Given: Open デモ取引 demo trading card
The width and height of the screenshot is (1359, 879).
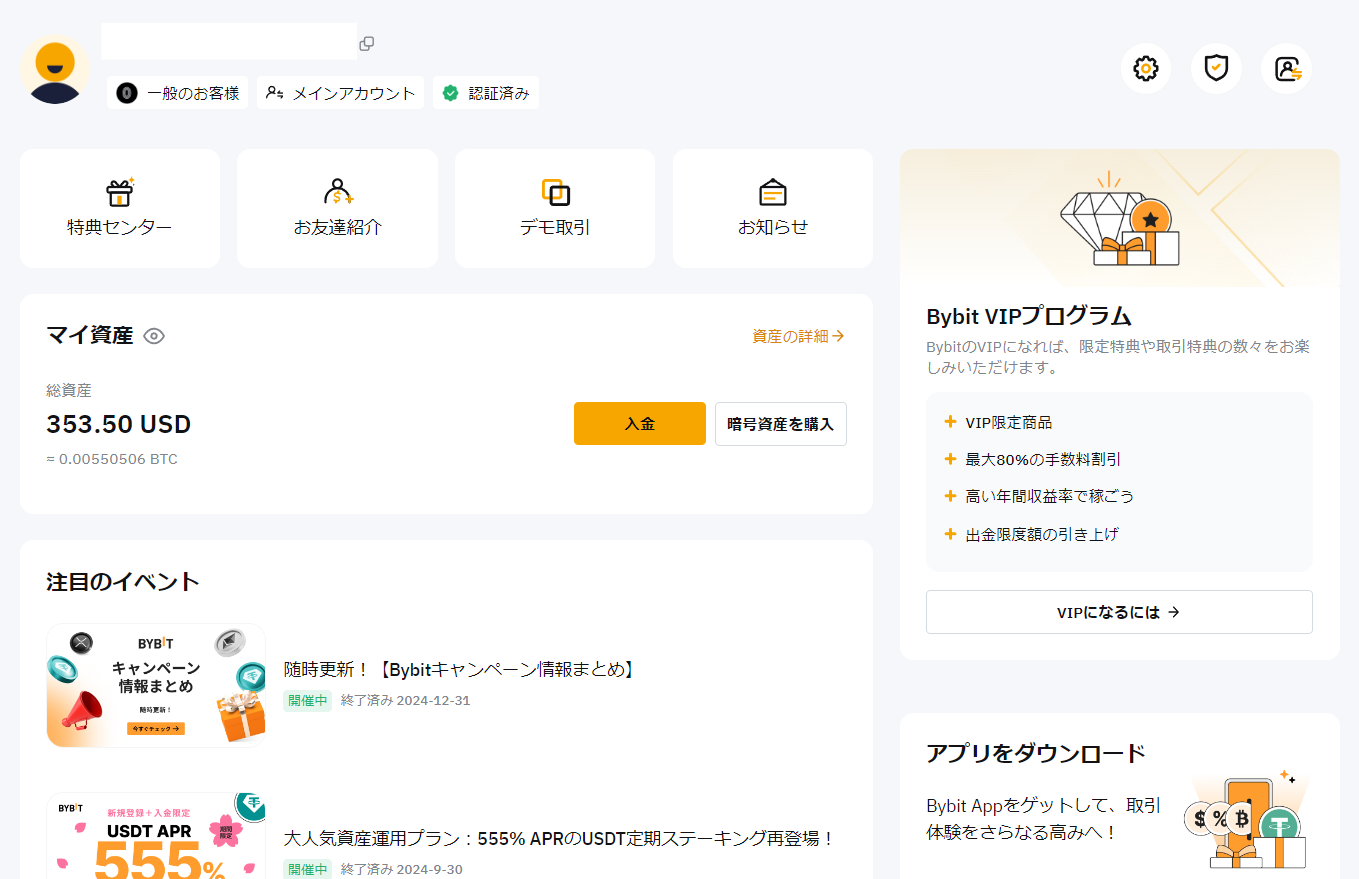Looking at the screenshot, I should pos(555,208).
